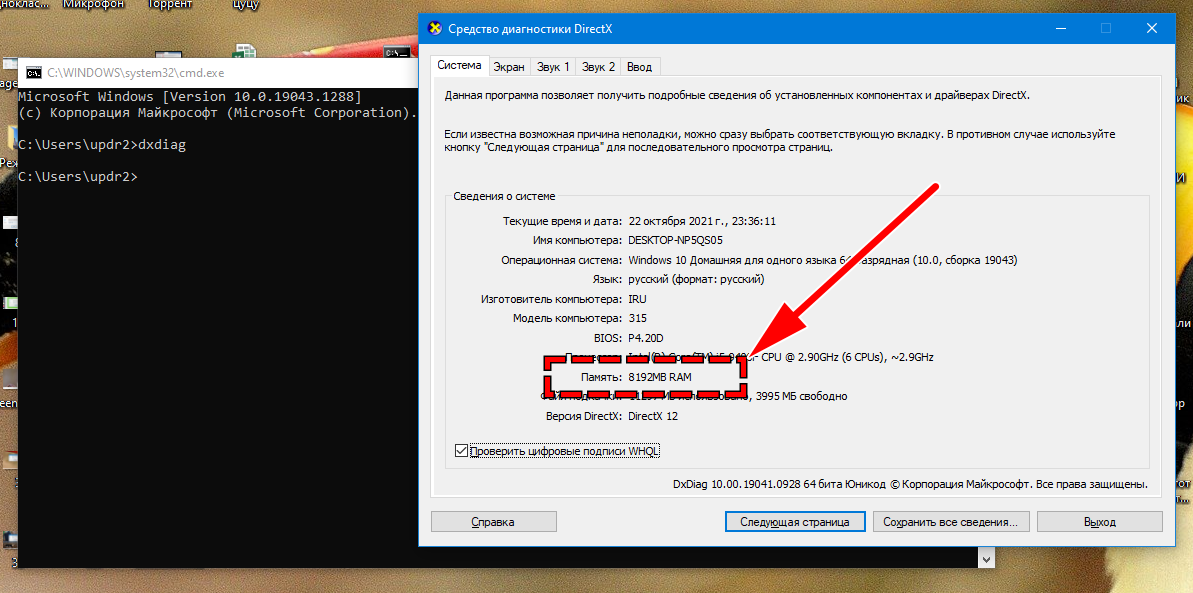
Task: Switch to the Система tab
Action: [459, 65]
